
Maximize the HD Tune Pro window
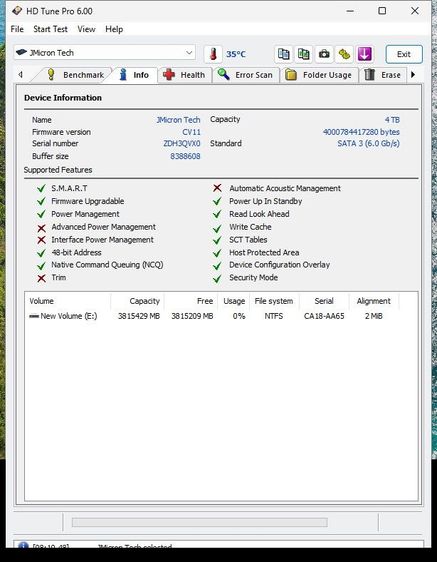[x=382, y=11]
